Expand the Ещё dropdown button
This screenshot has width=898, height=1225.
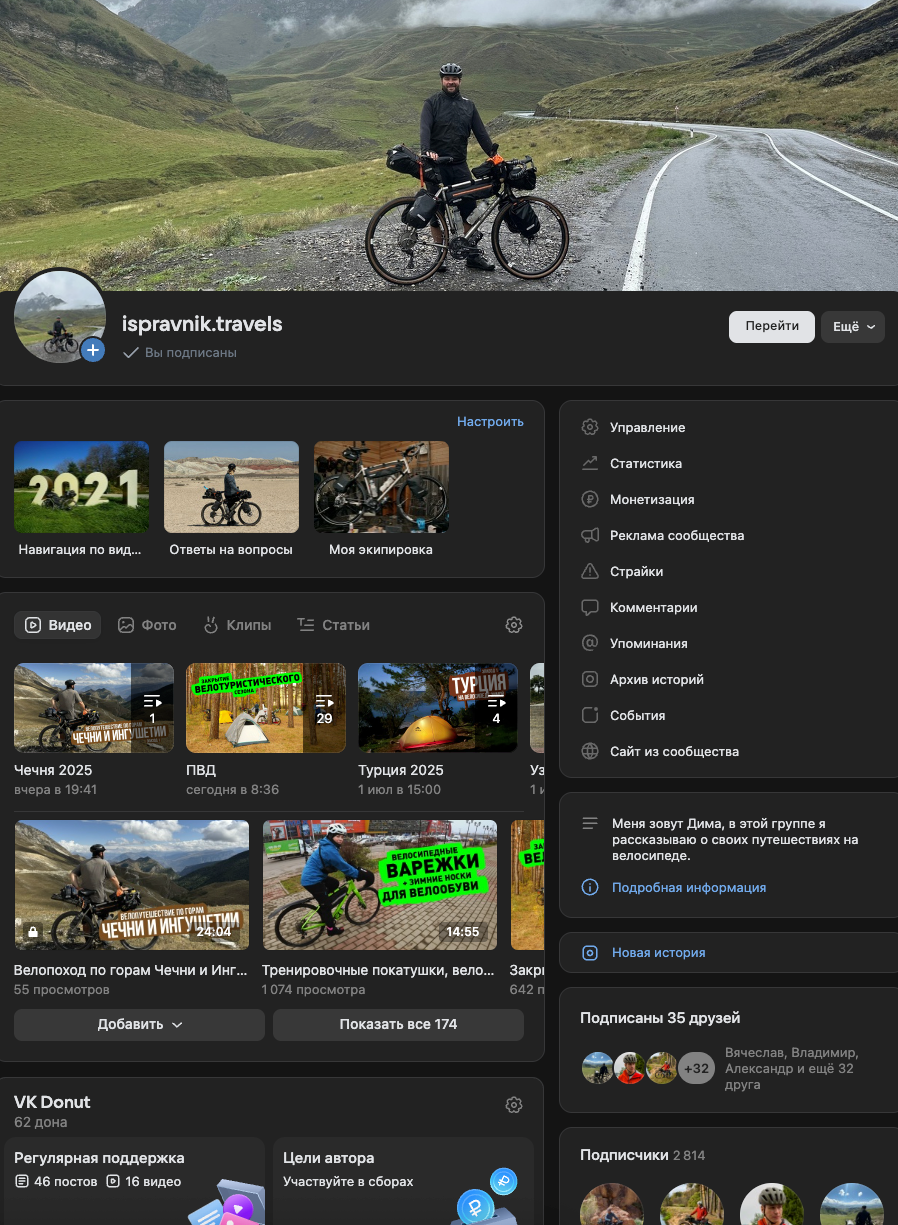853,327
